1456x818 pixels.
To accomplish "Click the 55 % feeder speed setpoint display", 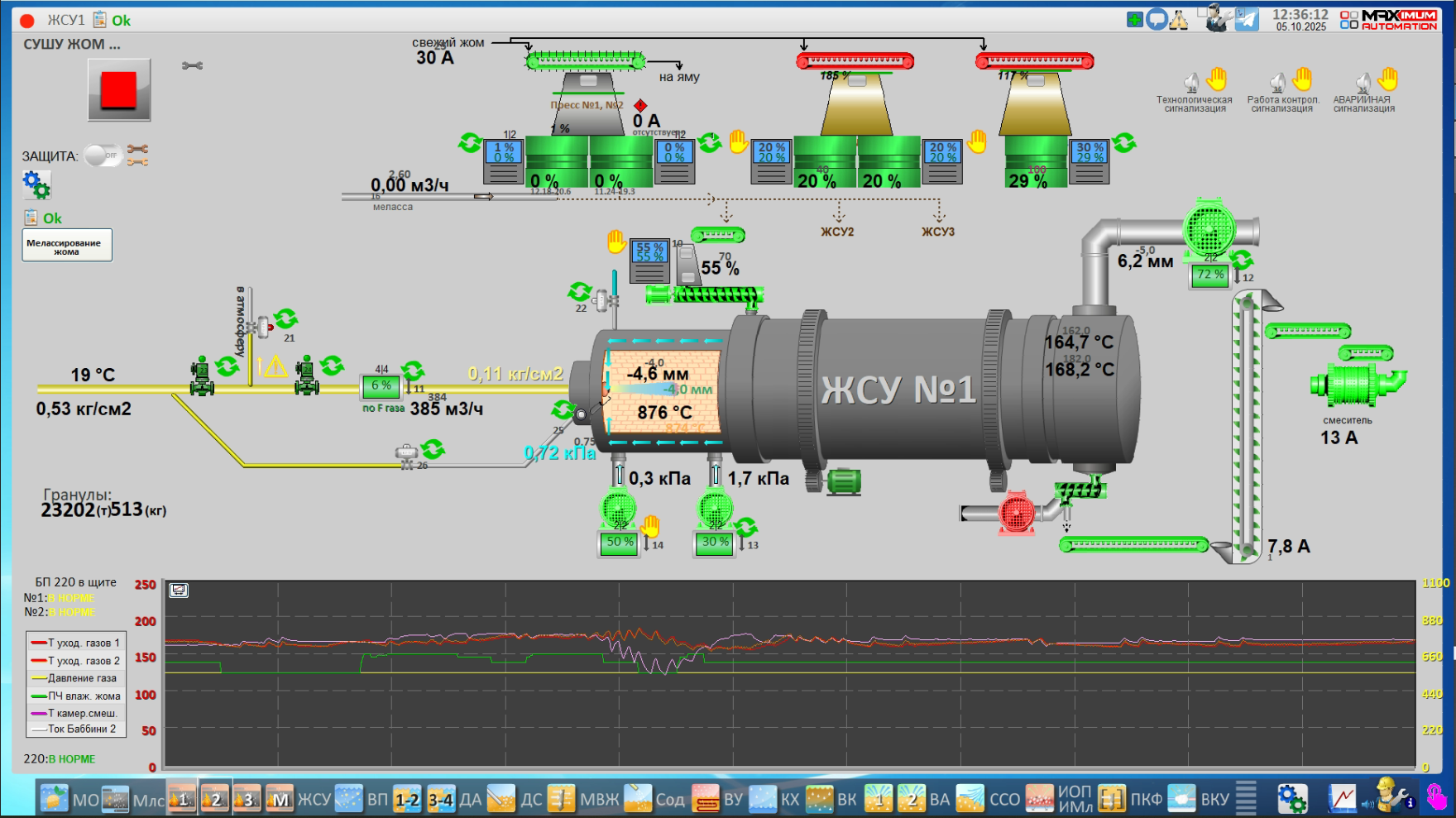I will 649,252.
